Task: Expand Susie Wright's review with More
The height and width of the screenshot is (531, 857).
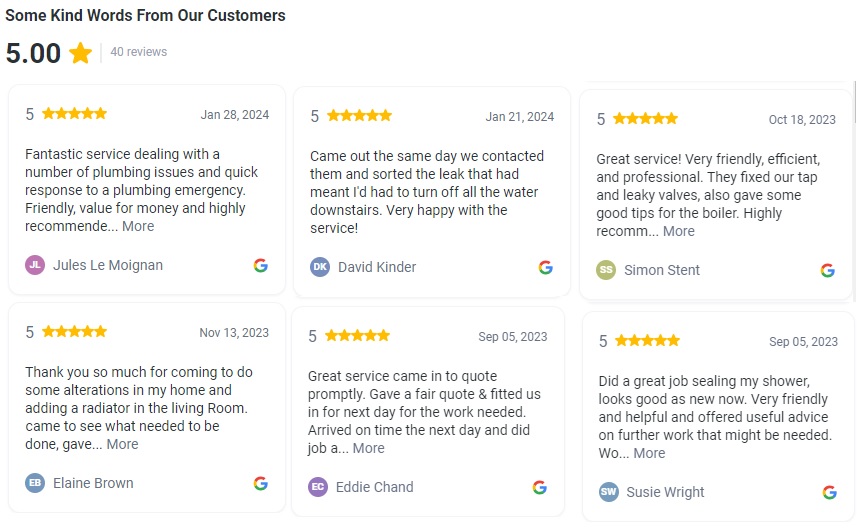Action: point(649,453)
